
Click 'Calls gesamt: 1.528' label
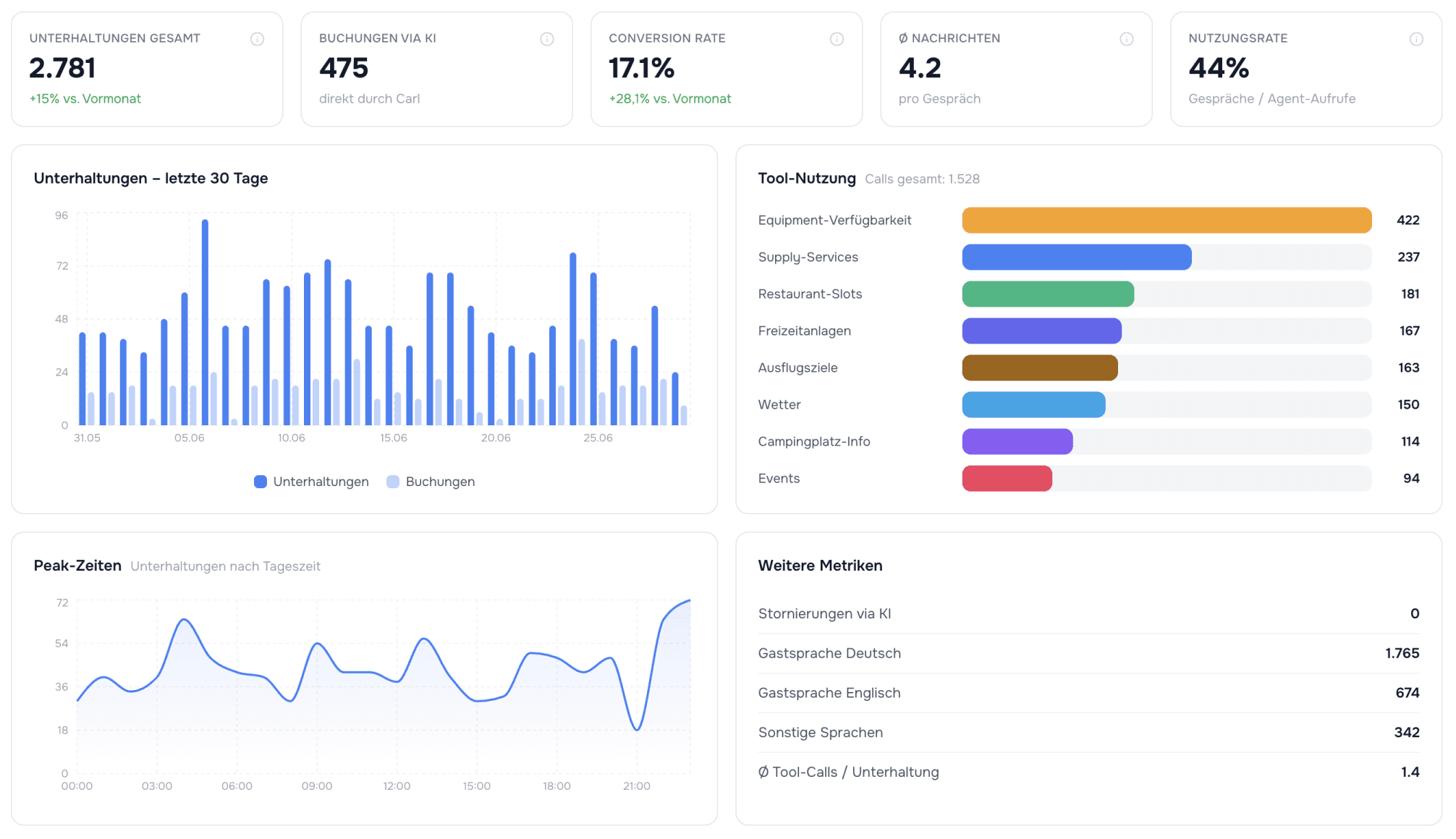[922, 179]
